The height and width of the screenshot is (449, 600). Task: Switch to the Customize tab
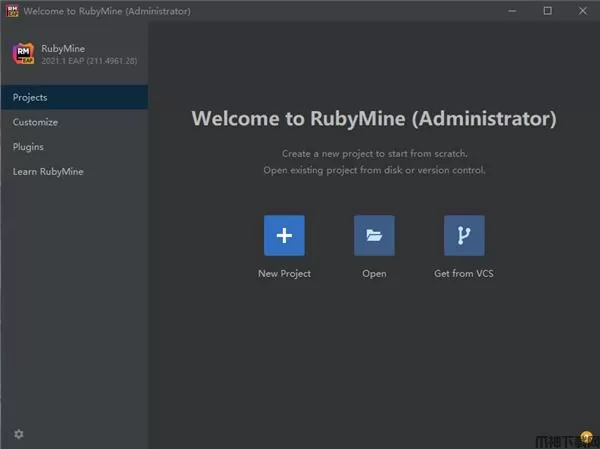click(x=35, y=122)
